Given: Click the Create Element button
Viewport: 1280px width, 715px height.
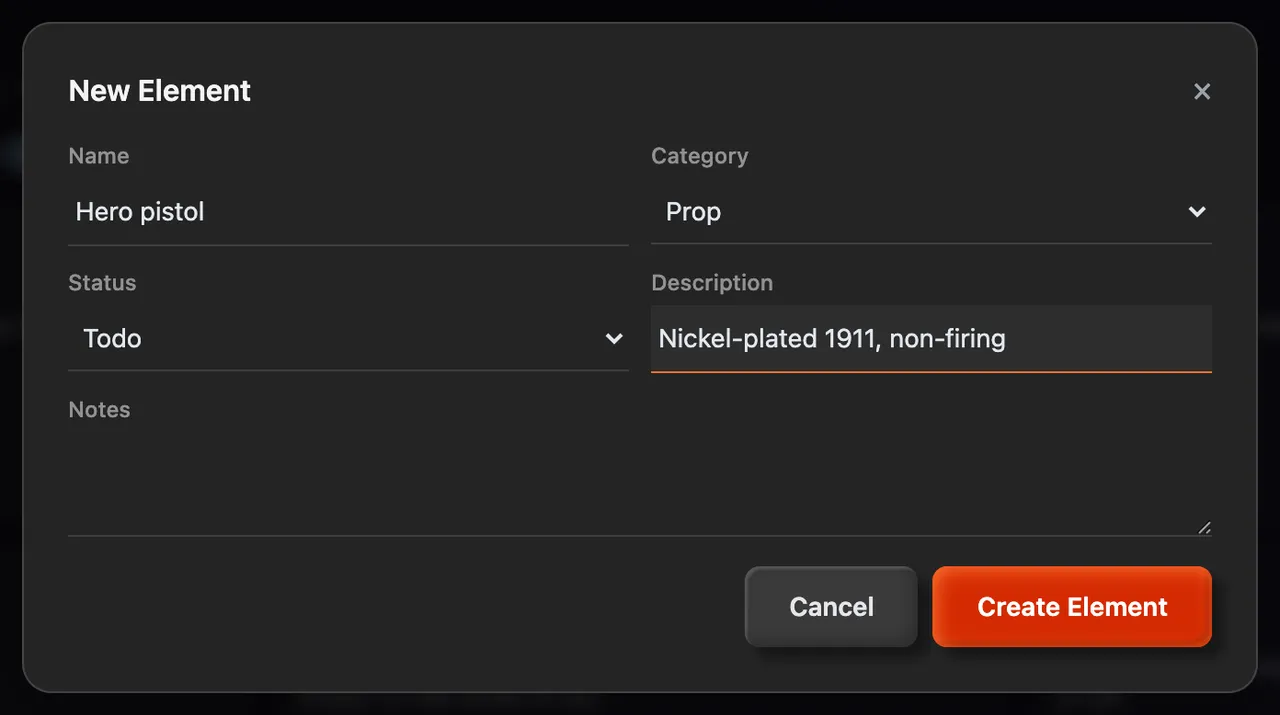Looking at the screenshot, I should click(x=1072, y=607).
